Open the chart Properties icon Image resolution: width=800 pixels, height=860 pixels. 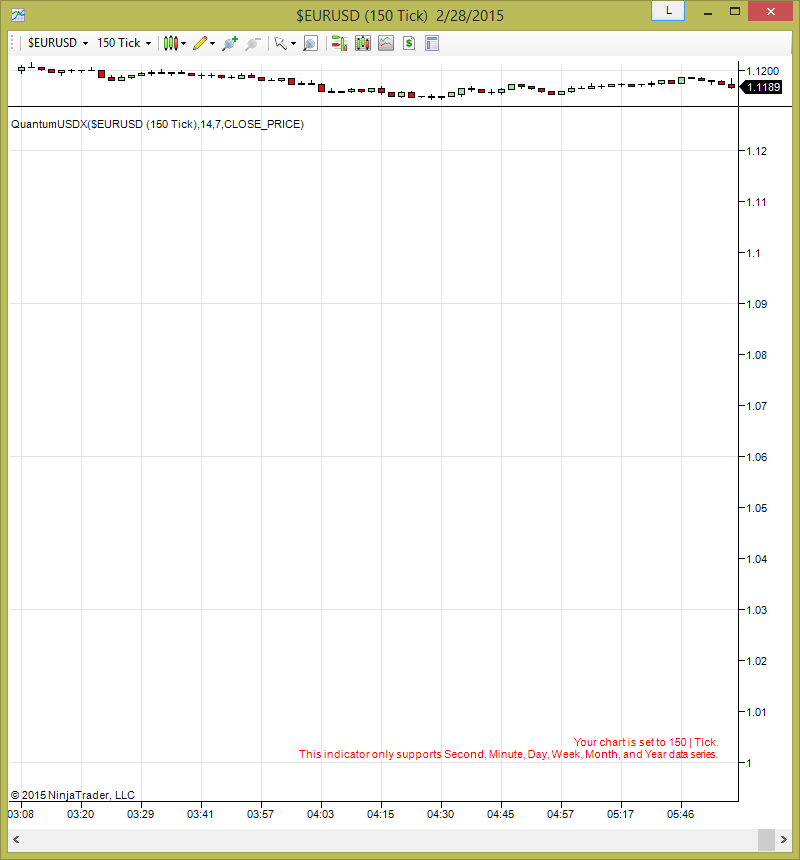pos(432,43)
